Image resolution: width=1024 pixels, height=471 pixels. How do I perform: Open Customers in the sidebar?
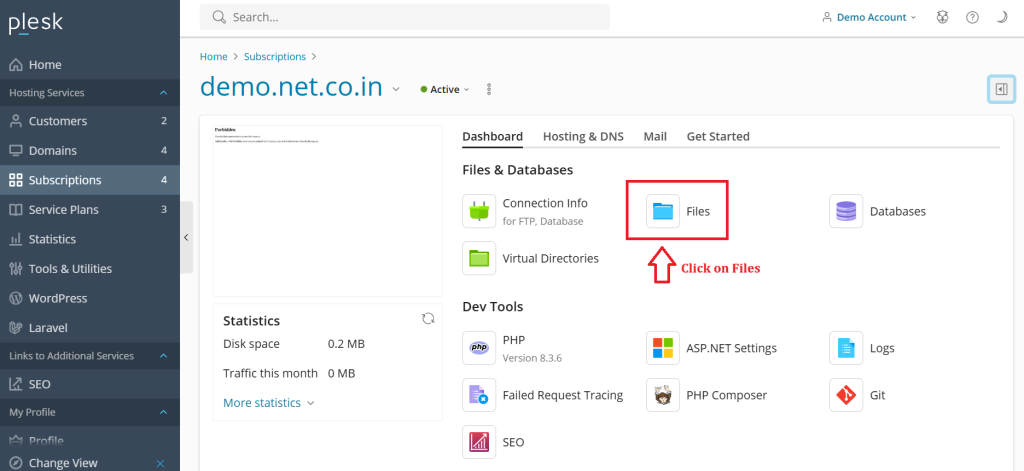89,121
